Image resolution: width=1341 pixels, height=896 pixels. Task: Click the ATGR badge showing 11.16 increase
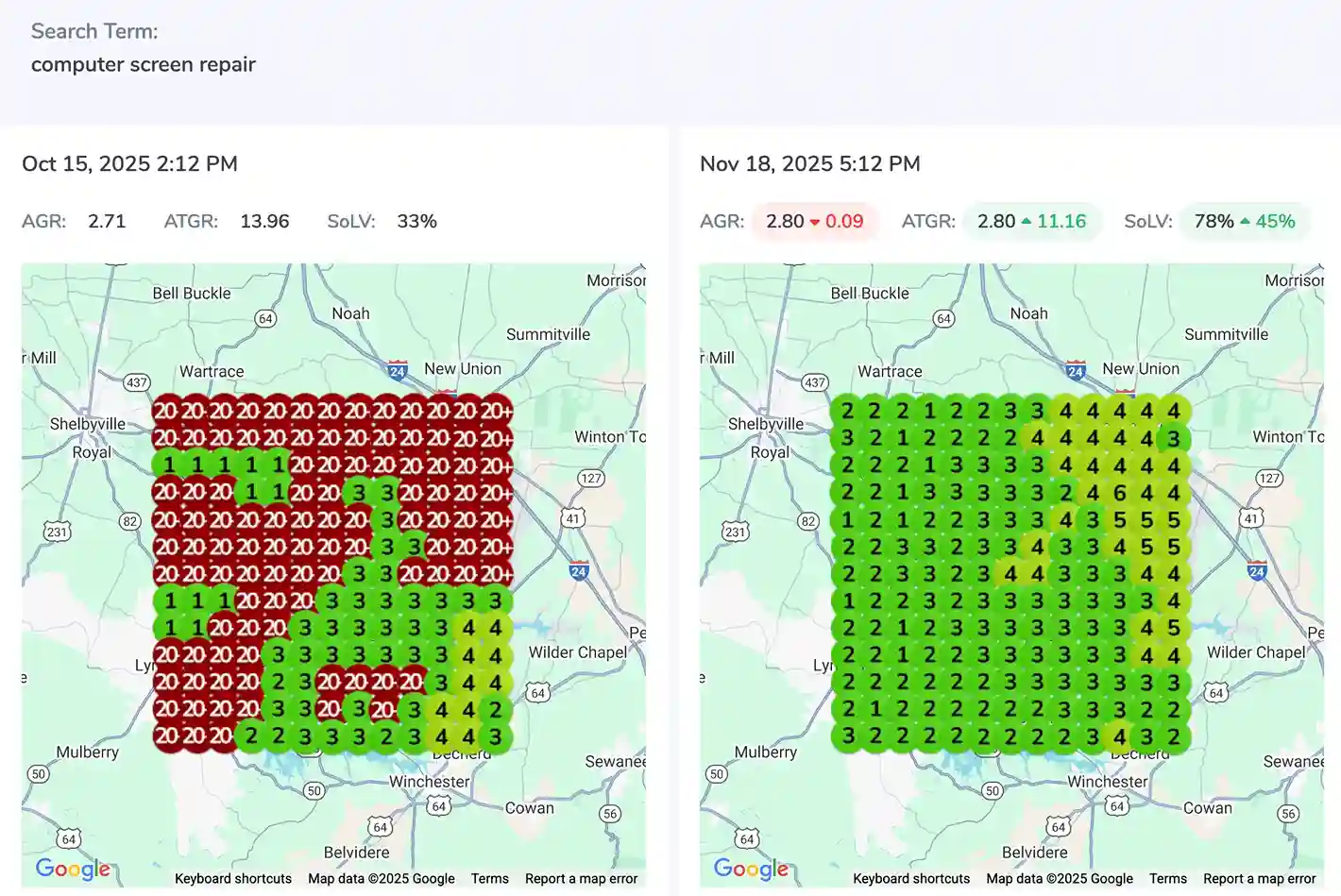[1032, 221]
